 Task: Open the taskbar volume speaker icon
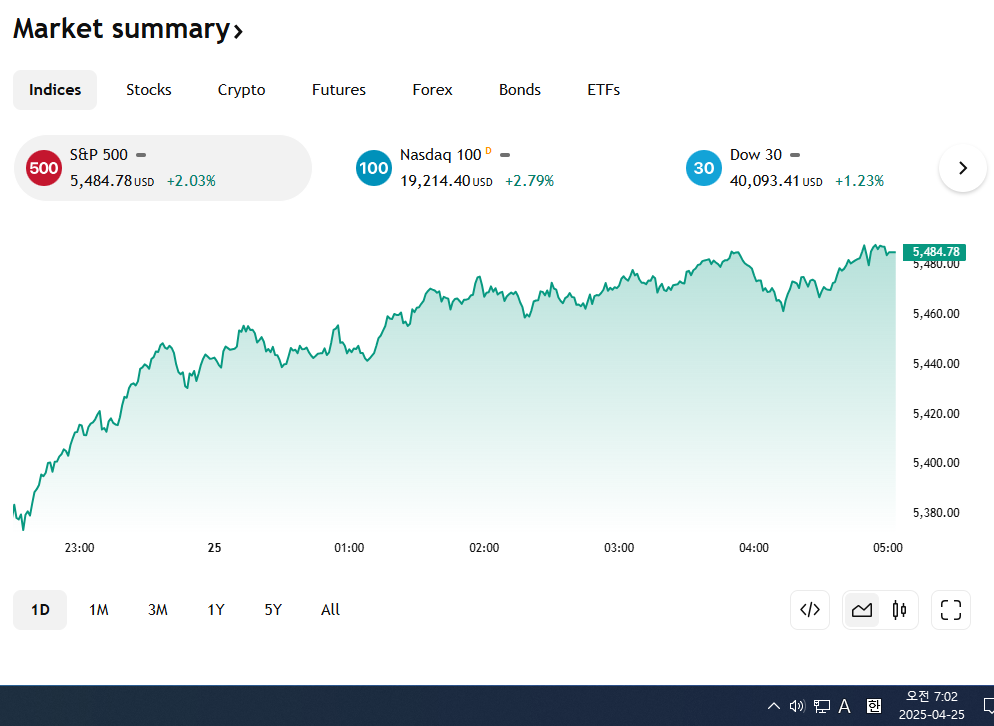pyautogui.click(x=797, y=706)
